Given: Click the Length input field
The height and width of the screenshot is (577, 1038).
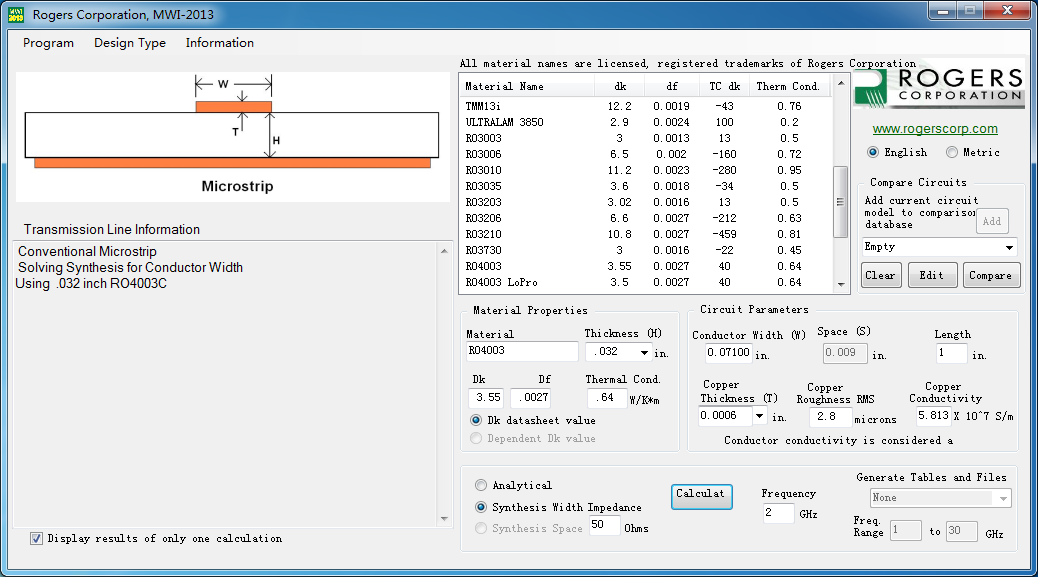Looking at the screenshot, I should coord(951,353).
